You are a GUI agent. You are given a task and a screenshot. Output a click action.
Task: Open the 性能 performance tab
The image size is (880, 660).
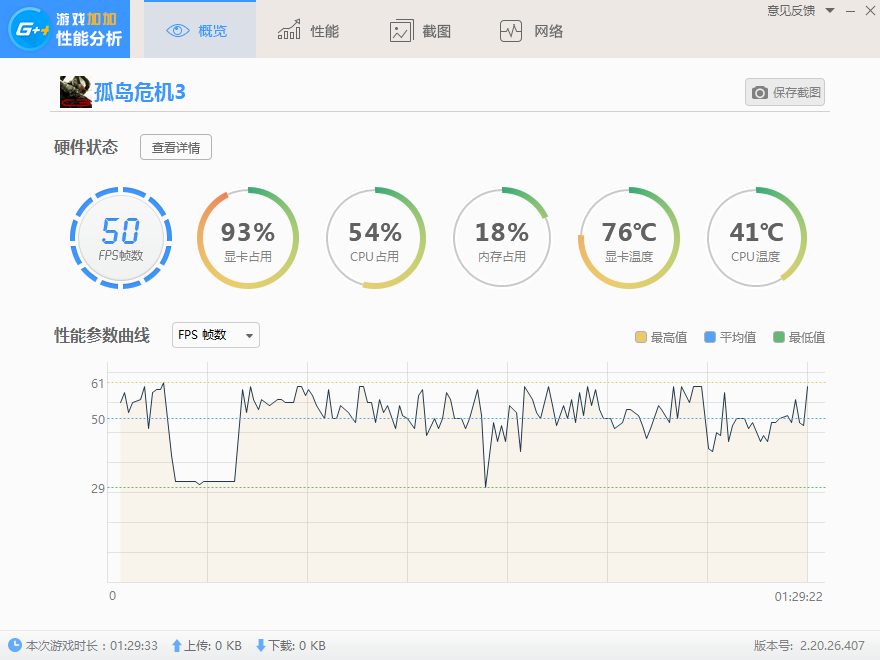309,31
